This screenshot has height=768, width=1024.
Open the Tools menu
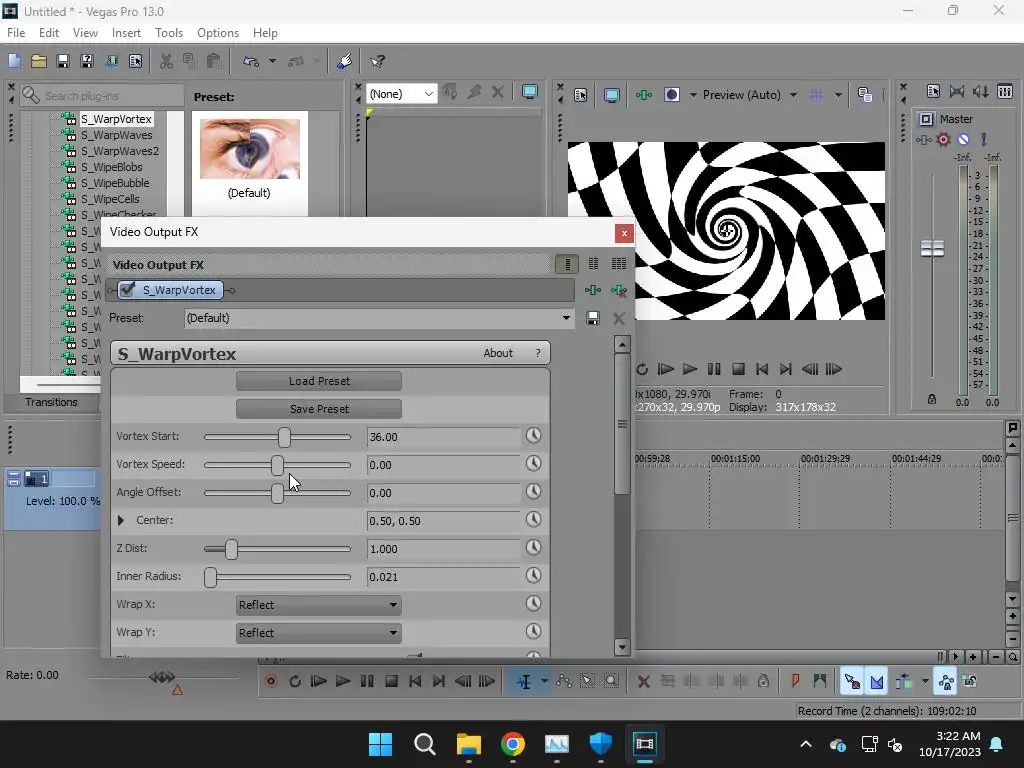(168, 33)
